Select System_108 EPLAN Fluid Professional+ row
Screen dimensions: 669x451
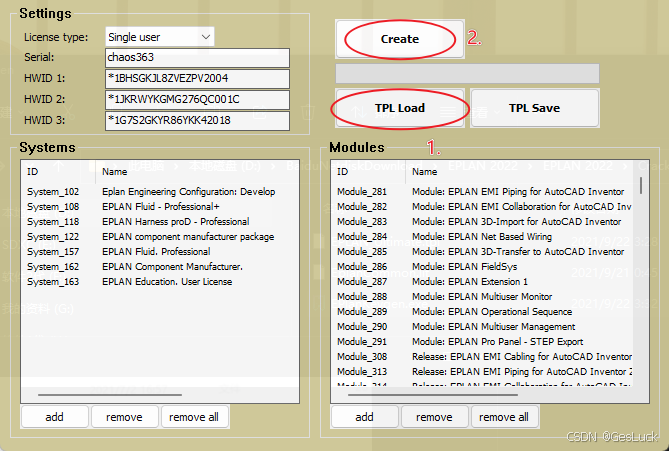160,207
